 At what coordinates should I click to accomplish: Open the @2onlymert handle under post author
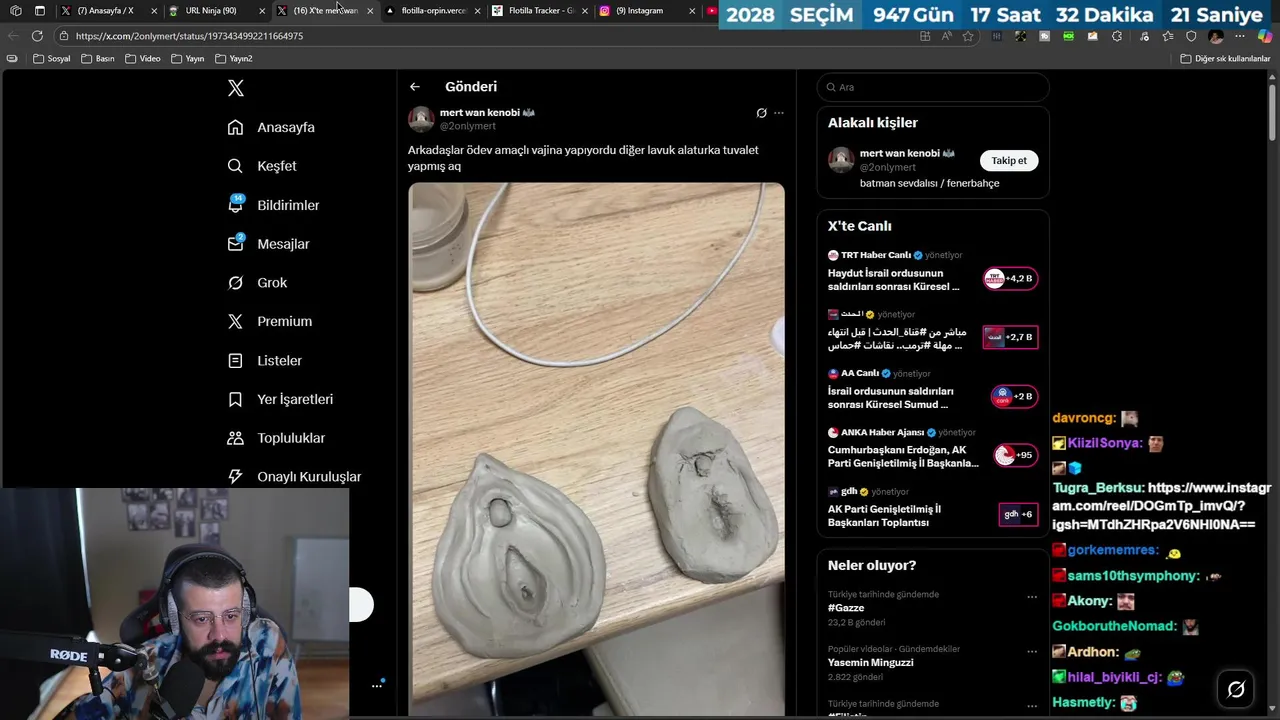pos(468,126)
